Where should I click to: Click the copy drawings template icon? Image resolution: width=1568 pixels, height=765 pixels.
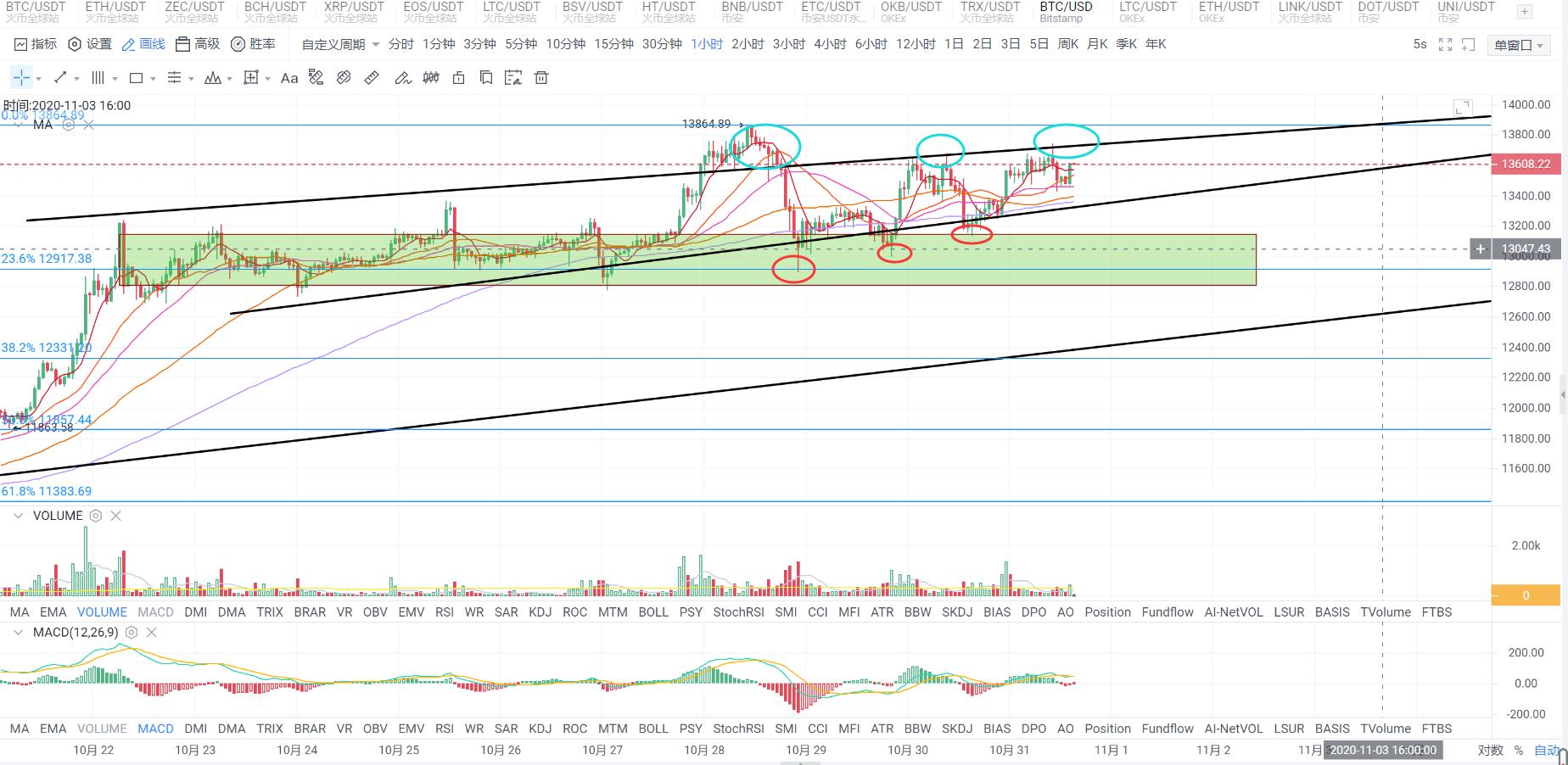[486, 78]
